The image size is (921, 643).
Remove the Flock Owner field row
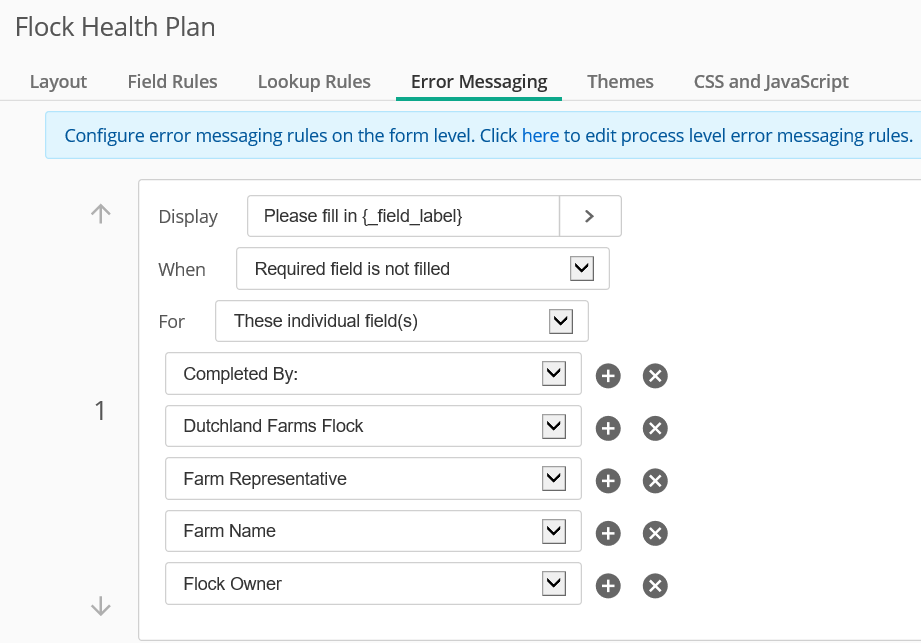click(654, 586)
